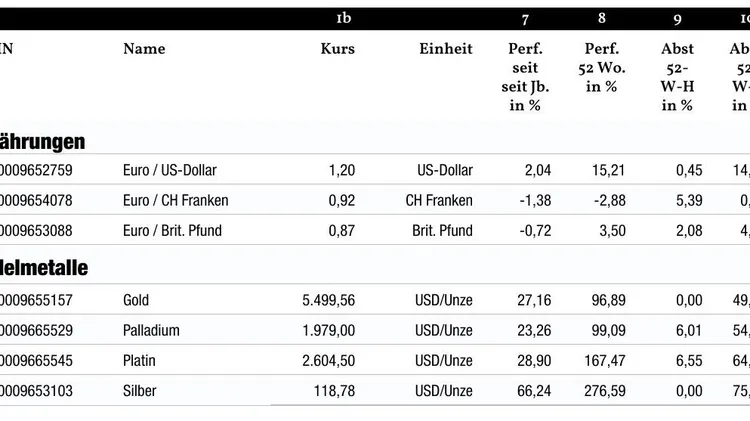Viewport: 750px width, 421px height.
Task: Select Euro / CH Franken row
Action: point(175,201)
